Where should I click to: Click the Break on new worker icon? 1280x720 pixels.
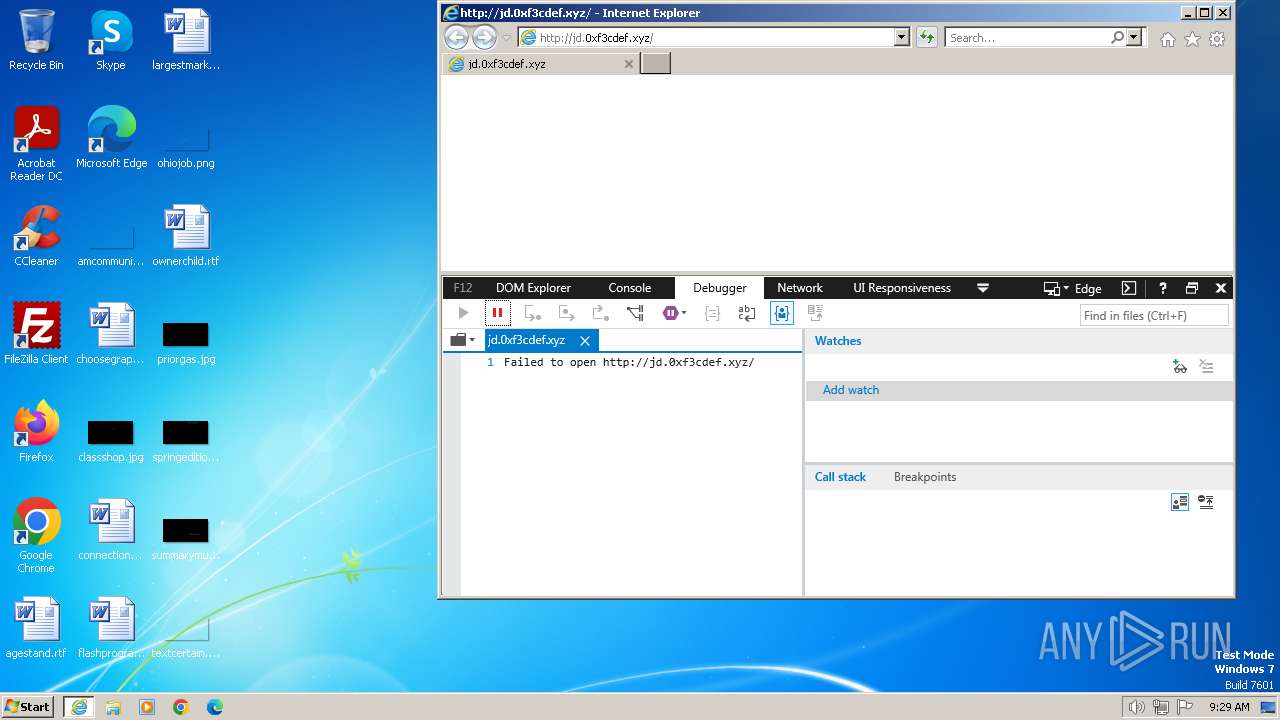[635, 313]
